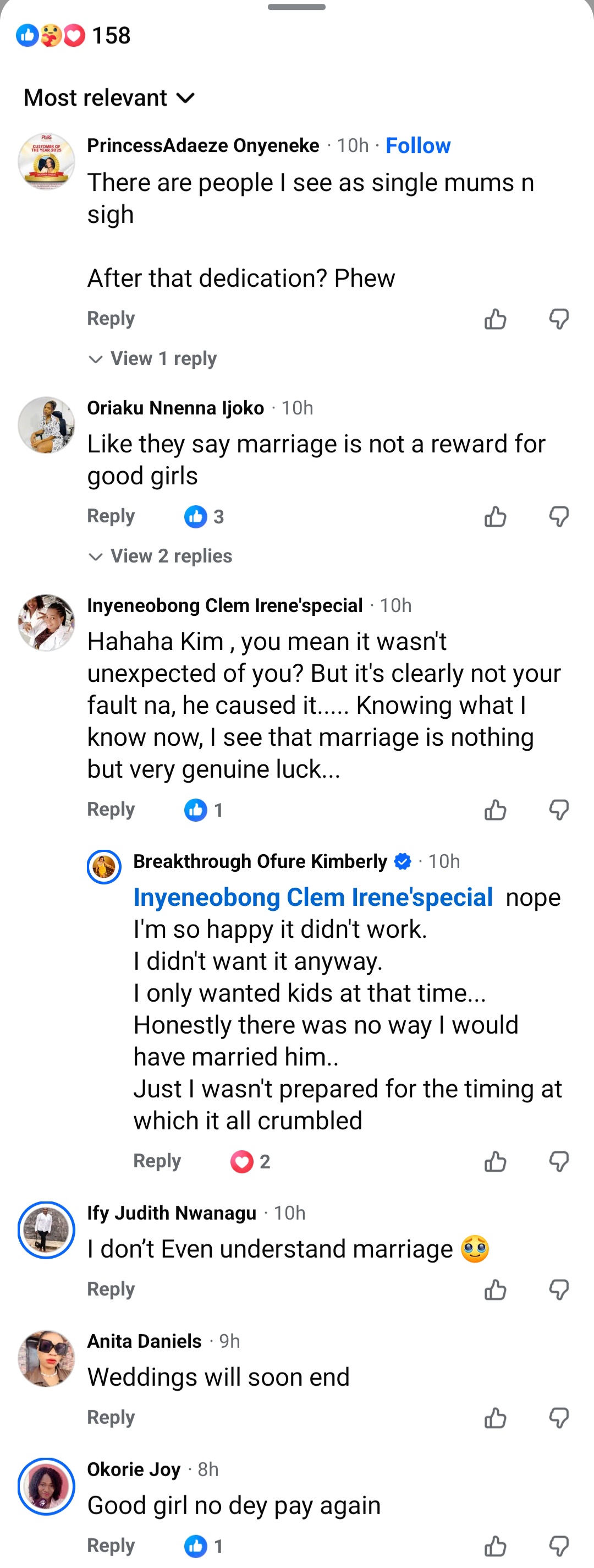Dislike Okorie Joy's comment
This screenshot has height=1568, width=594.
[x=559, y=1545]
